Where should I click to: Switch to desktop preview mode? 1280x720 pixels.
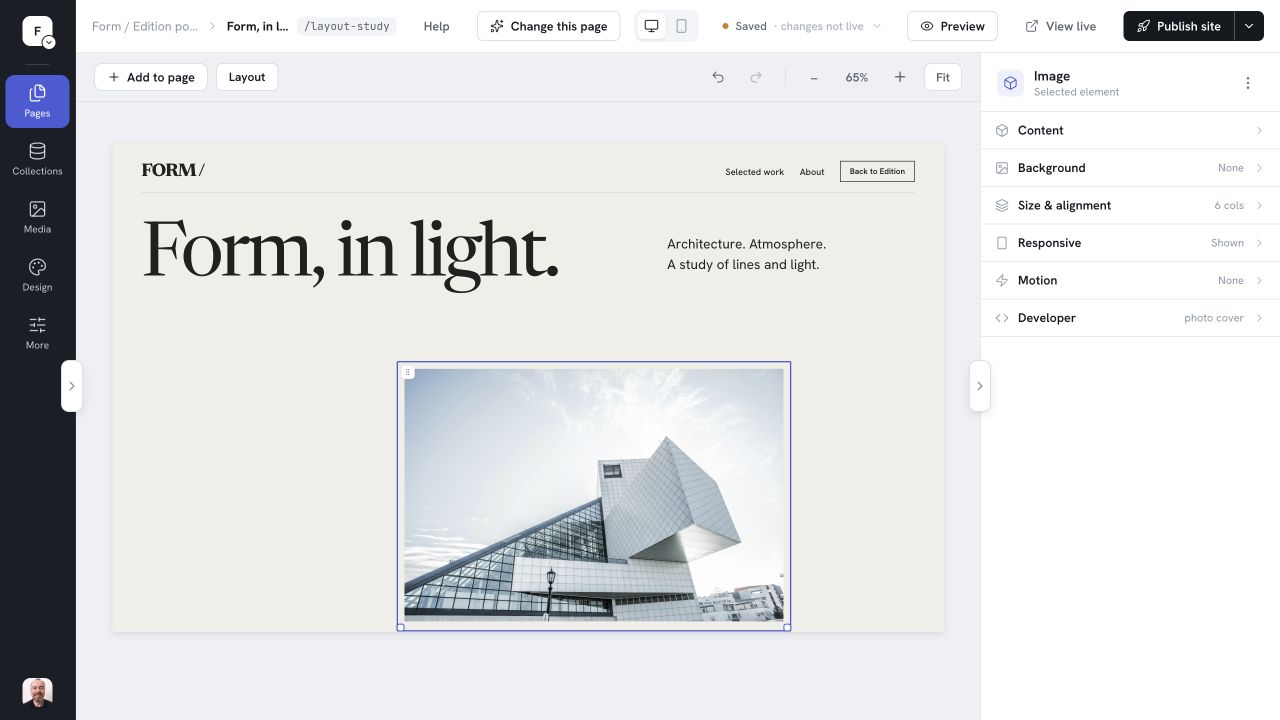click(652, 26)
